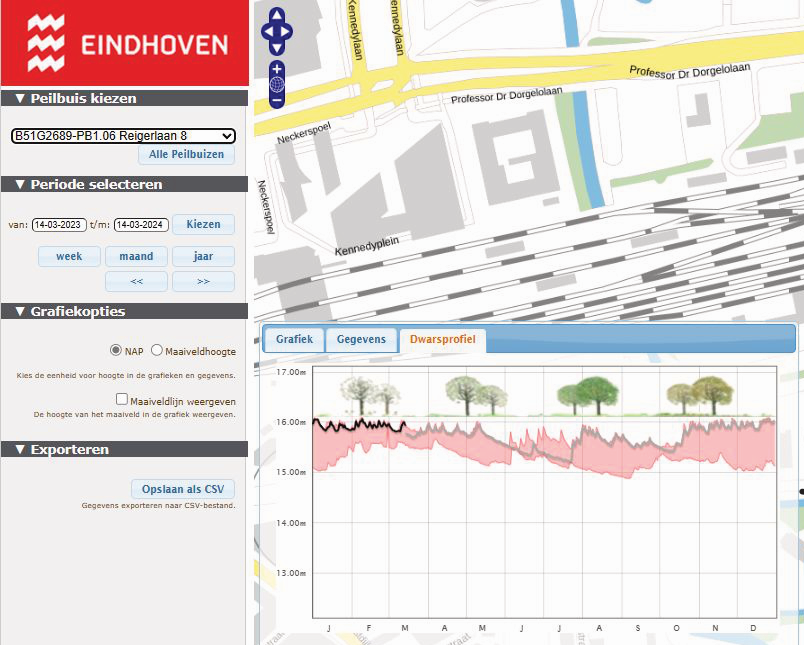Go to previous period with << button
The width and height of the screenshot is (804, 645).
pos(136,281)
